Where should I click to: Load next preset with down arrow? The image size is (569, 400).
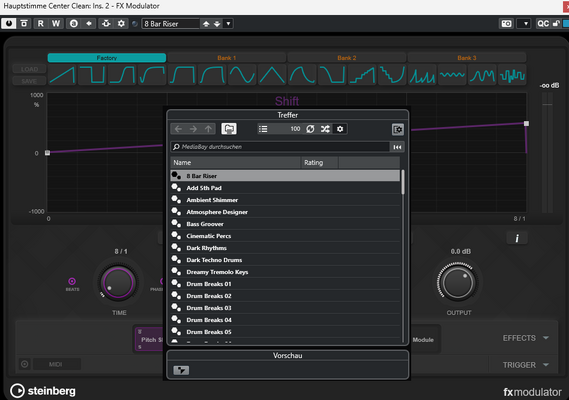(x=217, y=24)
